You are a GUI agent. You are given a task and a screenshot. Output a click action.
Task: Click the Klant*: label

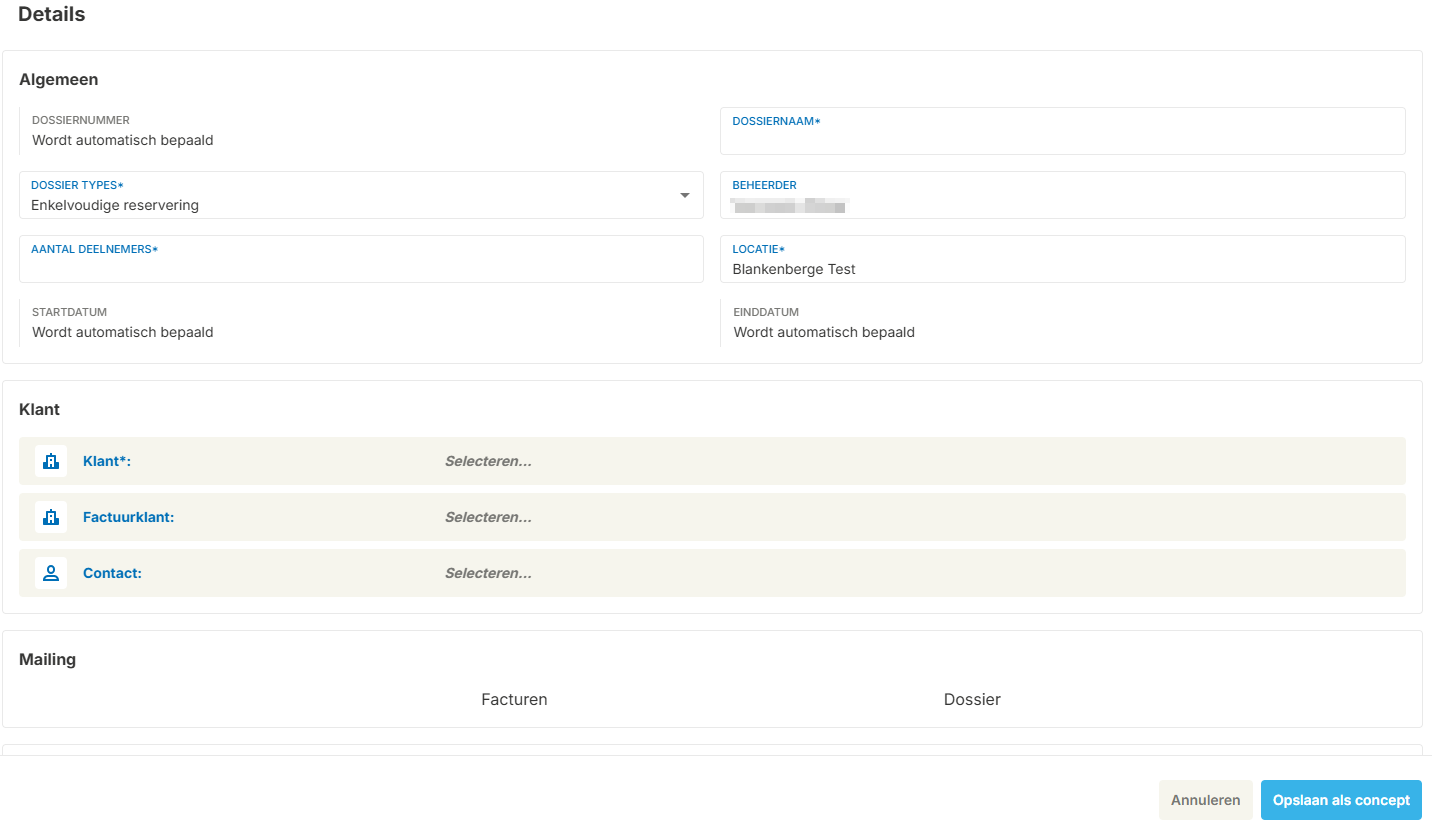[x=107, y=461]
